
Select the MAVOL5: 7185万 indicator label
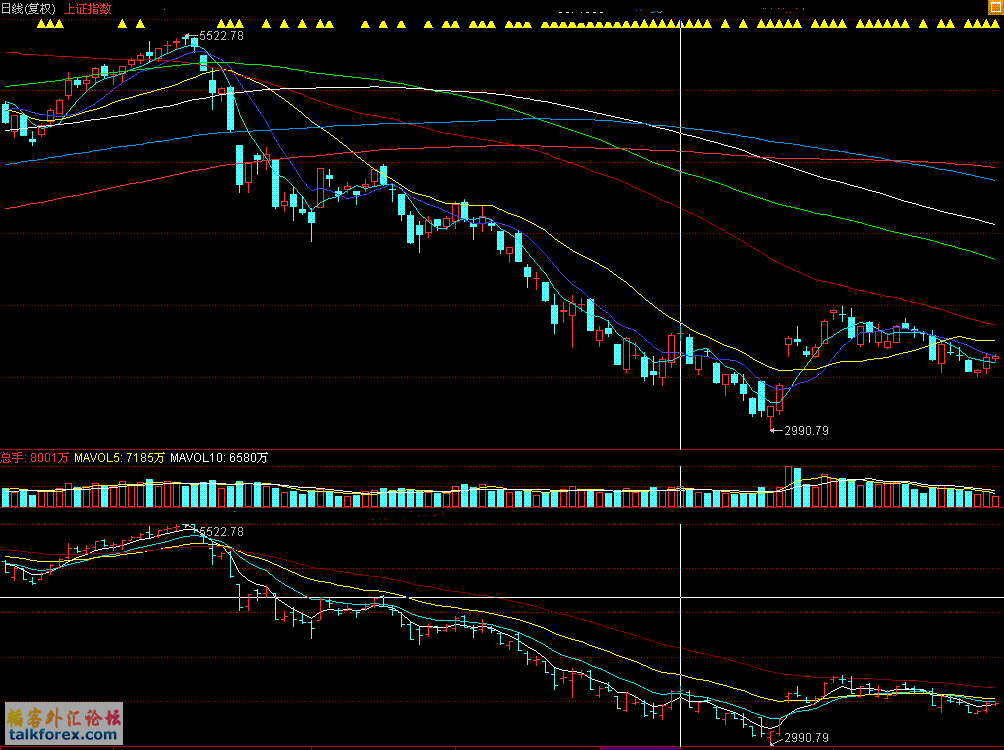[x=119, y=457]
